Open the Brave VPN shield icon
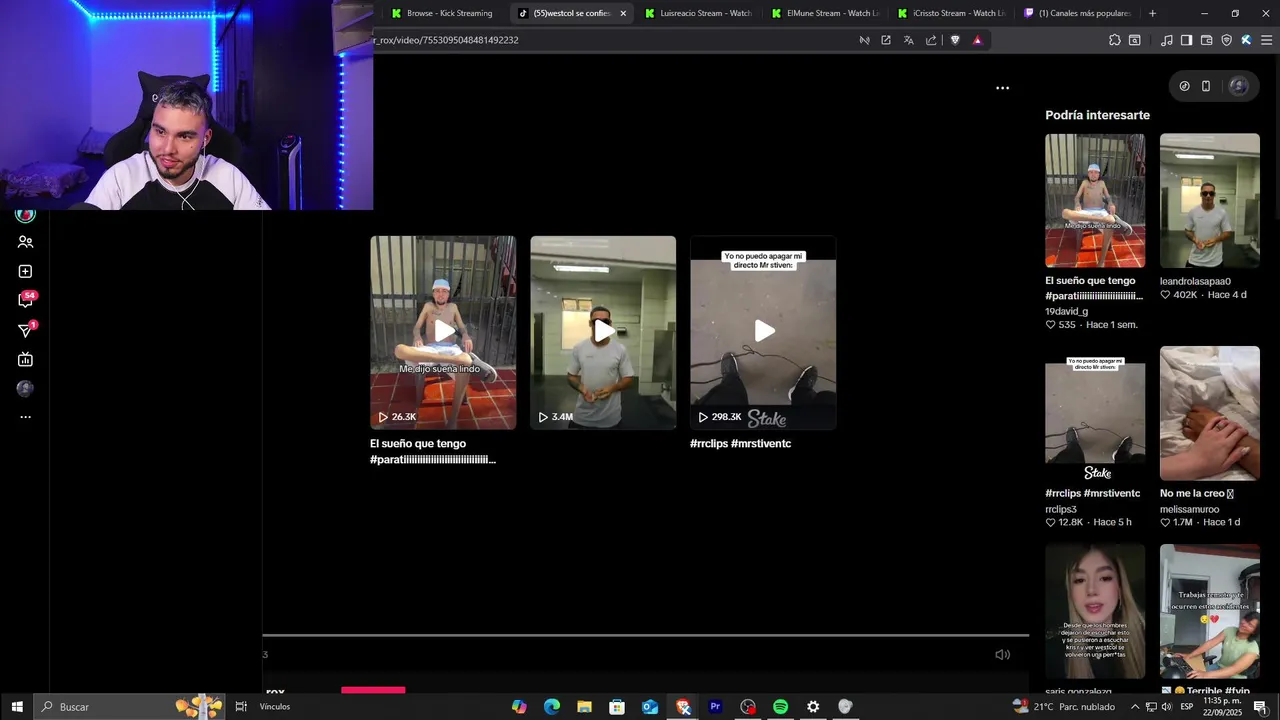 (1226, 40)
